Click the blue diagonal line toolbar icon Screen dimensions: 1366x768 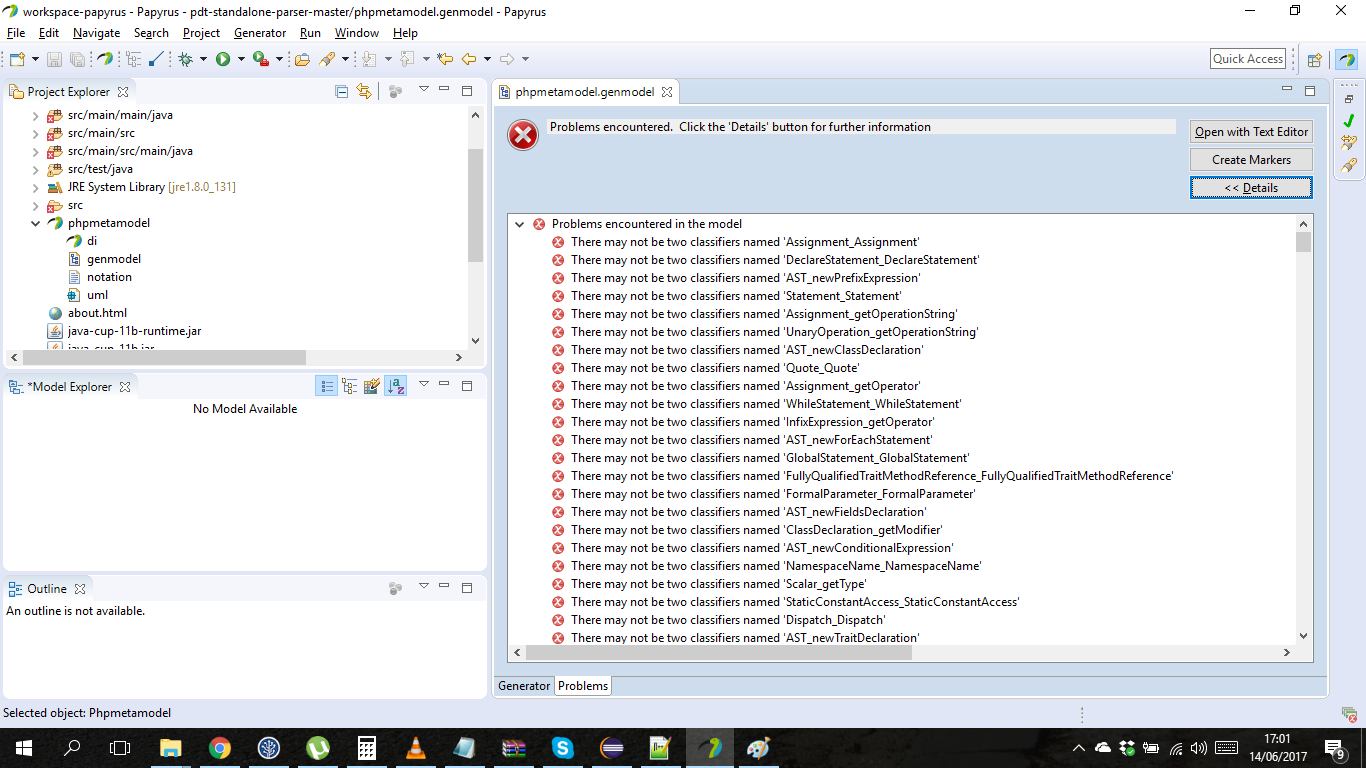pyautogui.click(x=156, y=59)
